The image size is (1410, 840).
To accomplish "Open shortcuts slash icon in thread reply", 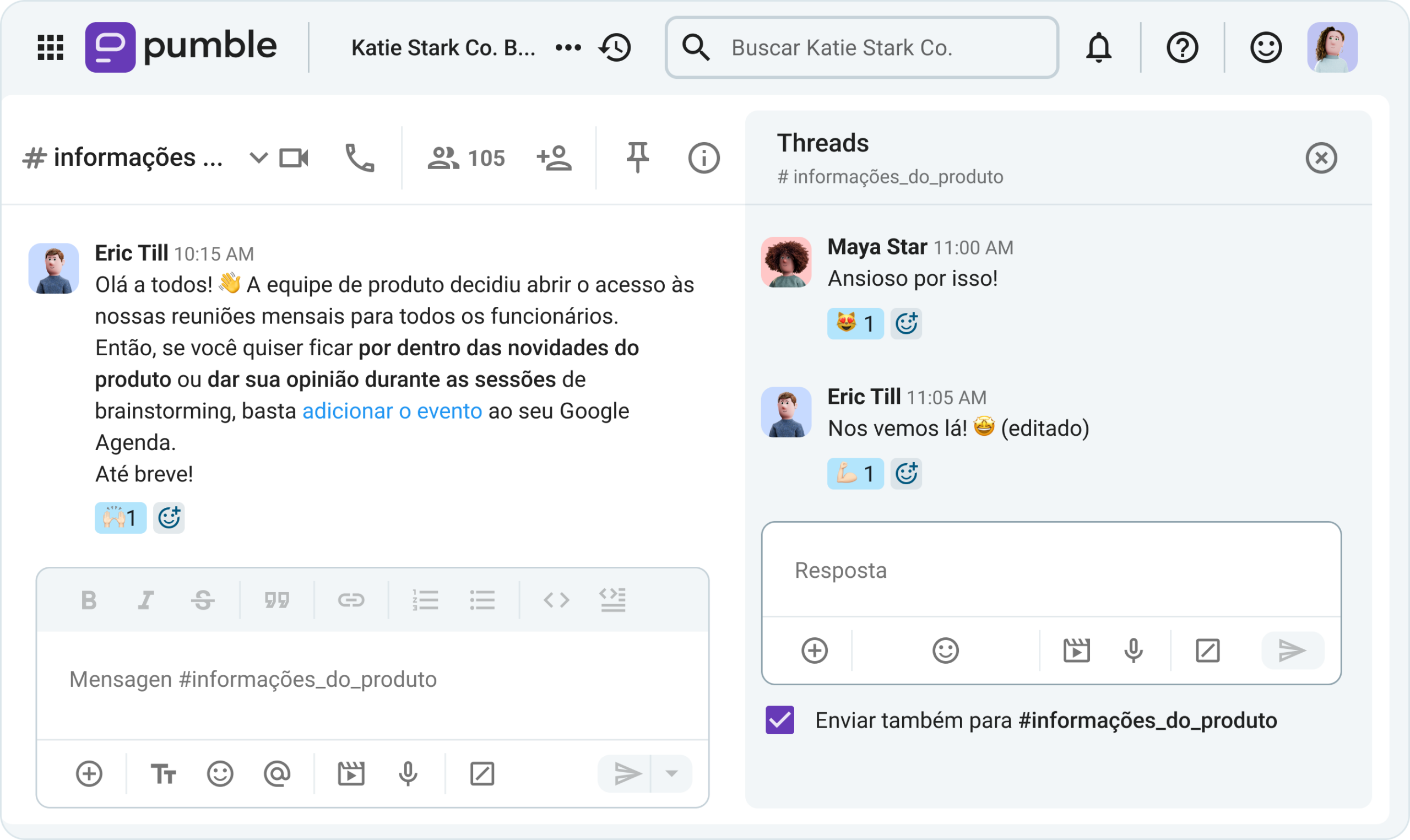I will [1208, 651].
